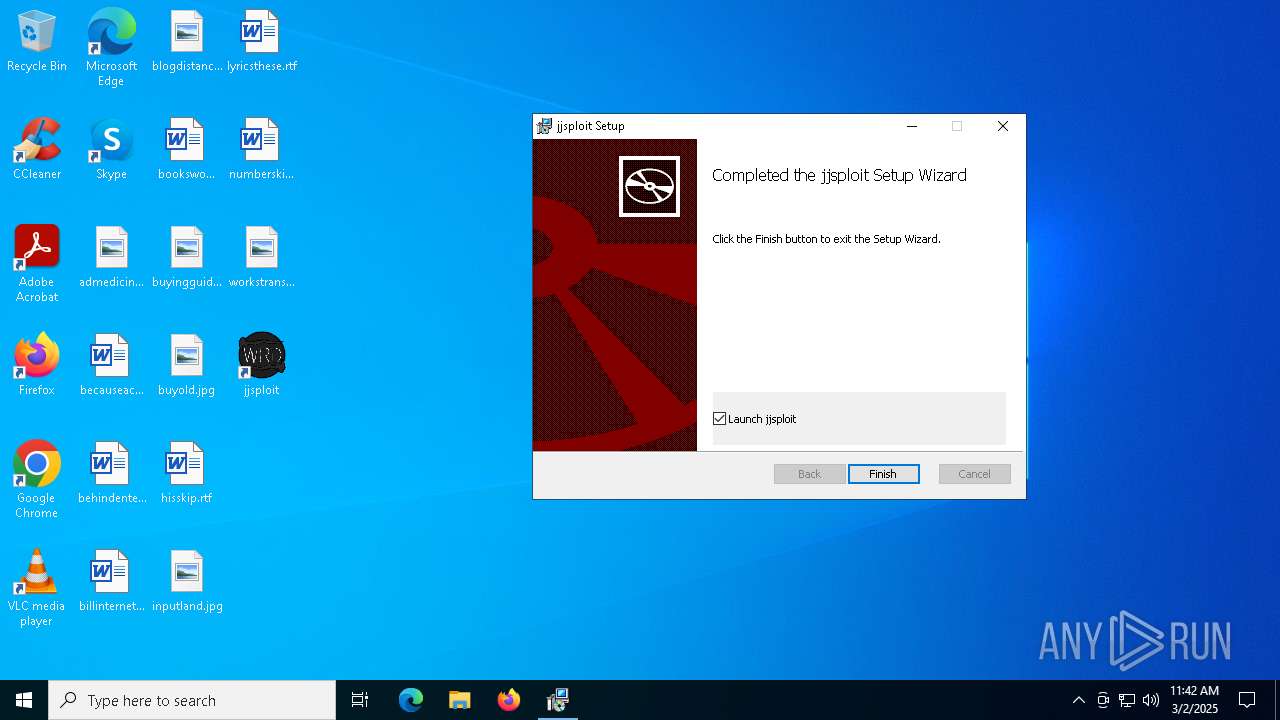The image size is (1280, 720).
Task: Select the Recycle Bin desktop icon
Action: [x=37, y=42]
